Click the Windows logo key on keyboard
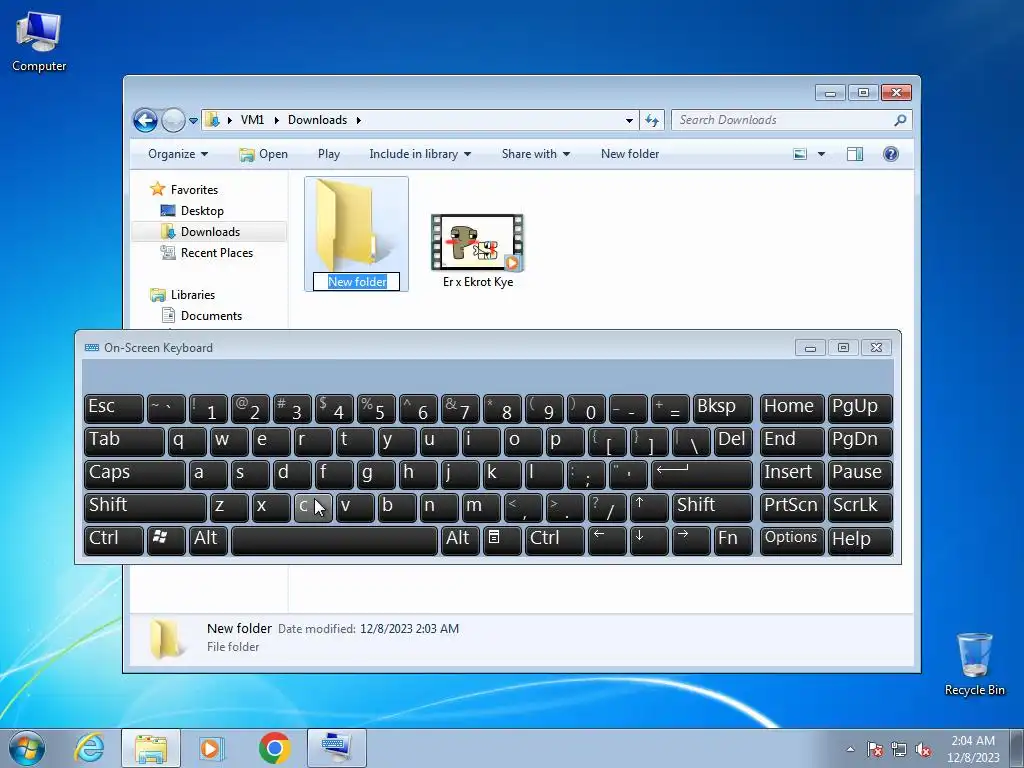This screenshot has height=768, width=1024. (x=167, y=541)
